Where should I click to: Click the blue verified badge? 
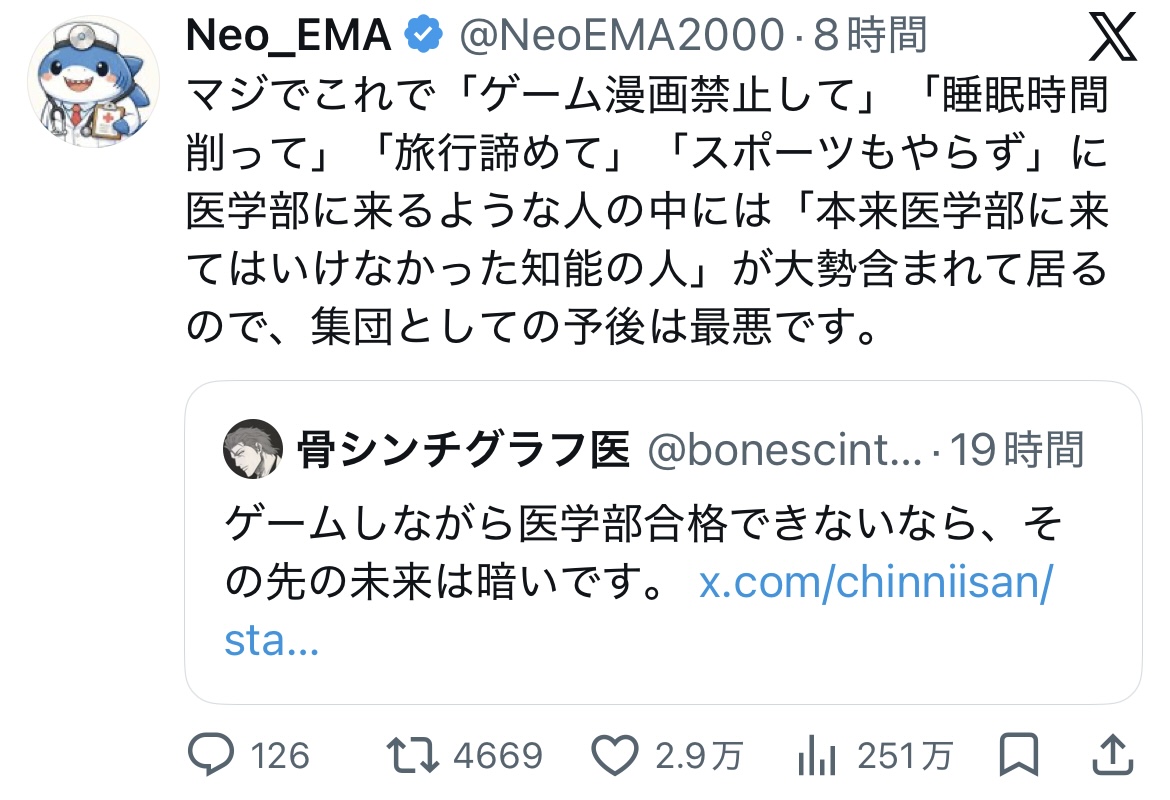[423, 37]
